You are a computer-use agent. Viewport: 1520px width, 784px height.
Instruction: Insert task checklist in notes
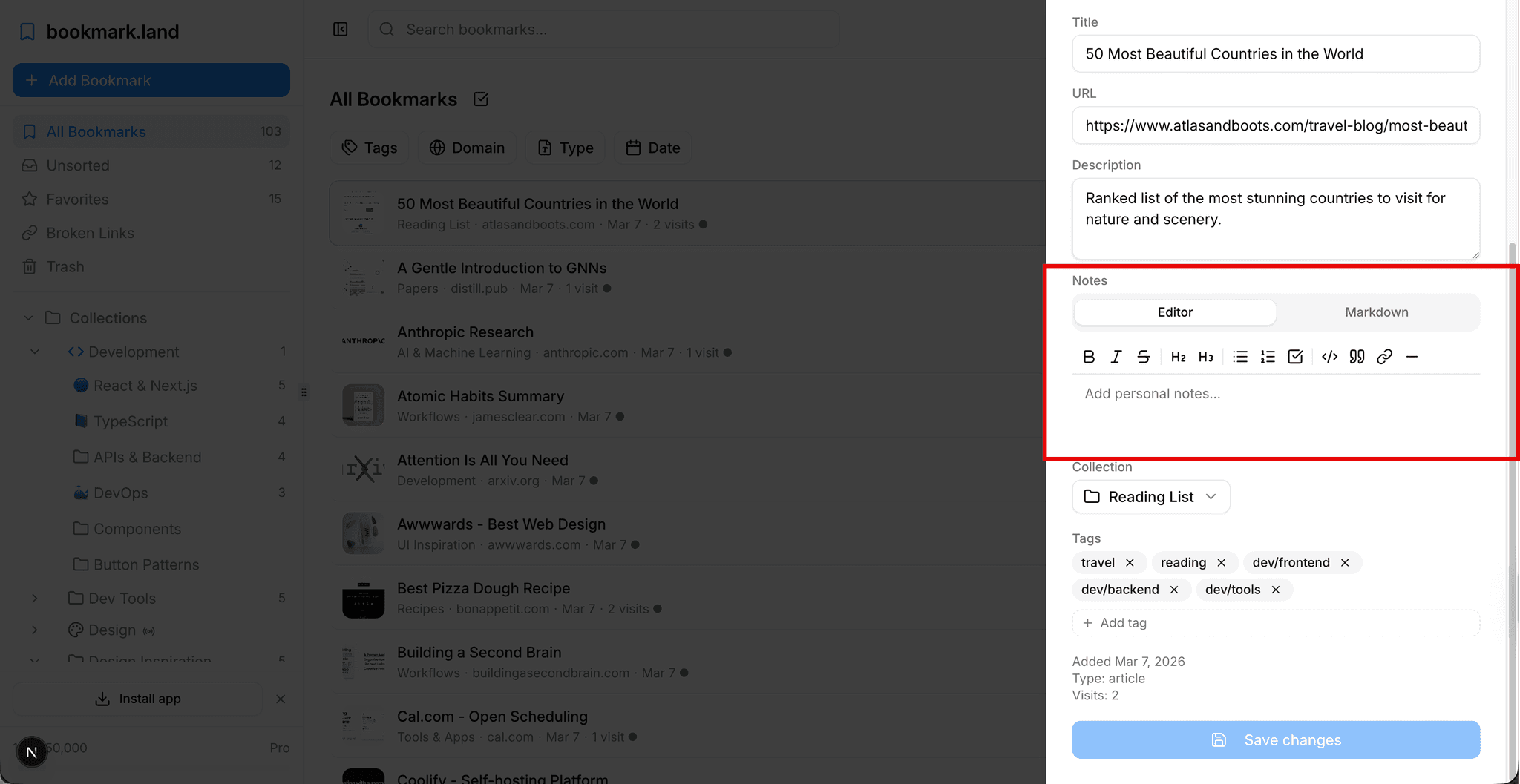(x=1295, y=357)
